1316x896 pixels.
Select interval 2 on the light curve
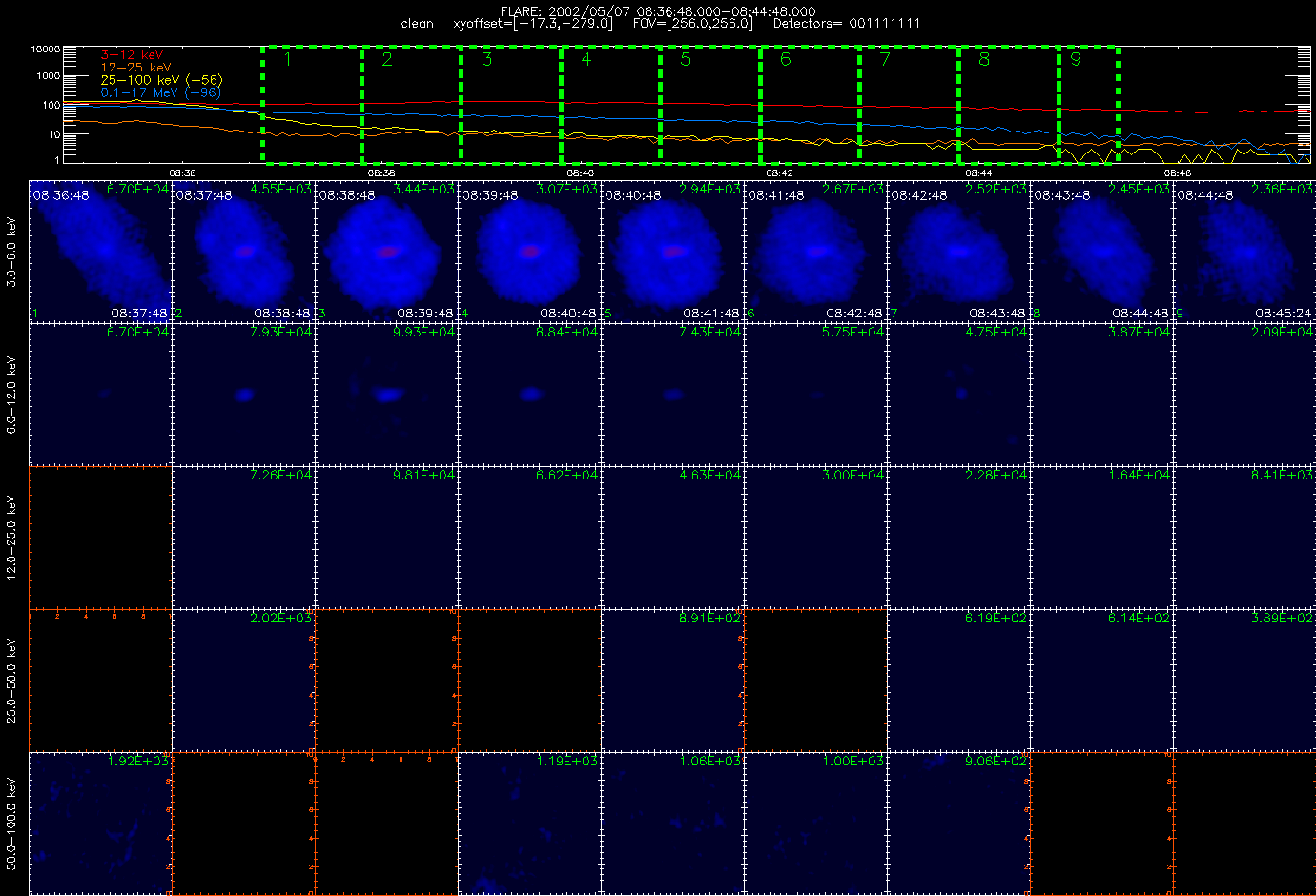[x=411, y=105]
